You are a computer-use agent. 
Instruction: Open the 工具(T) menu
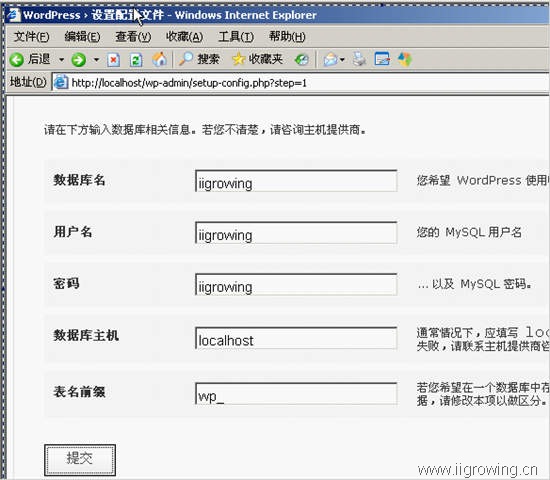click(x=236, y=36)
